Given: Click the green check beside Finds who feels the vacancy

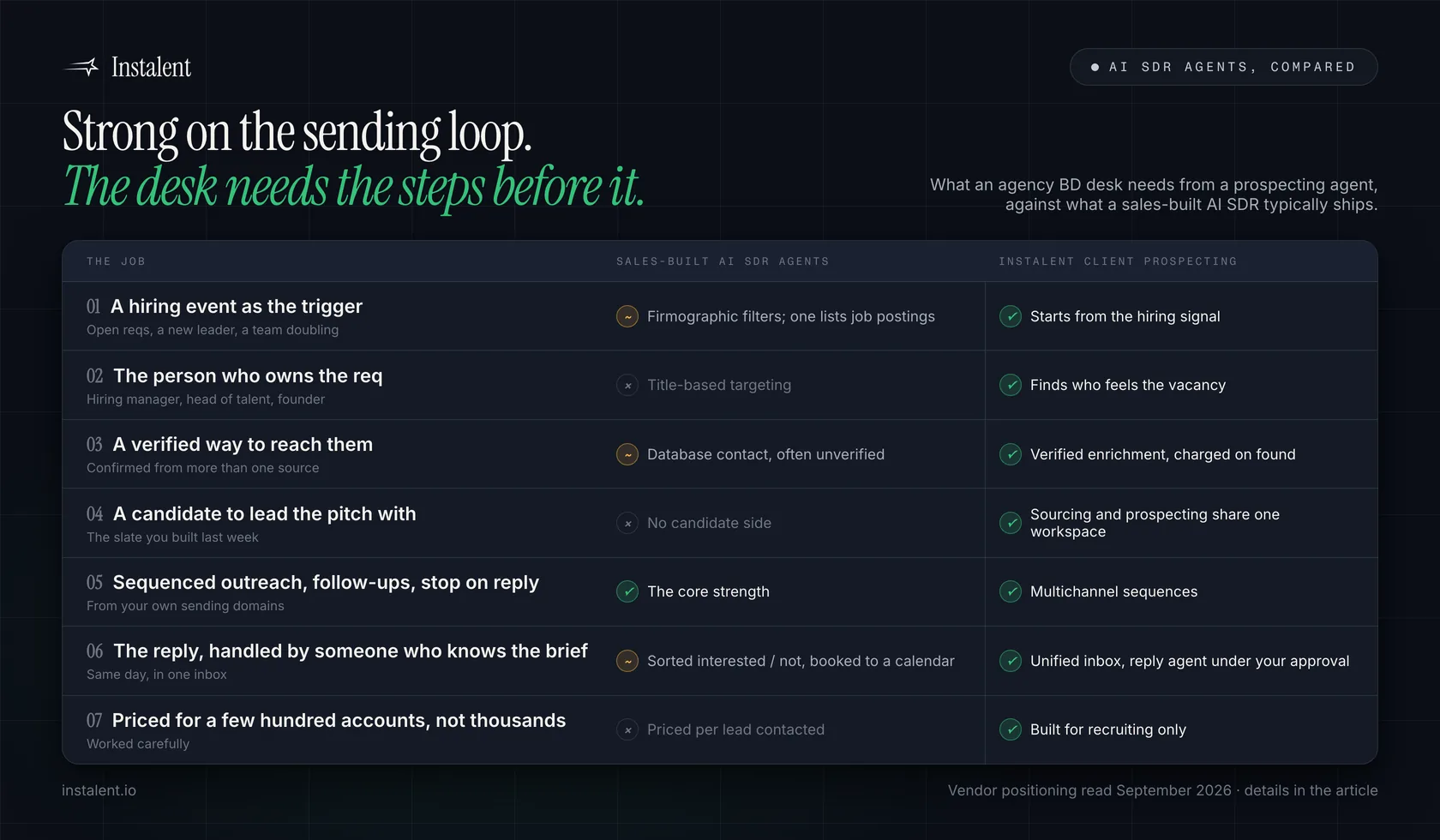Looking at the screenshot, I should pyautogui.click(x=1011, y=386).
